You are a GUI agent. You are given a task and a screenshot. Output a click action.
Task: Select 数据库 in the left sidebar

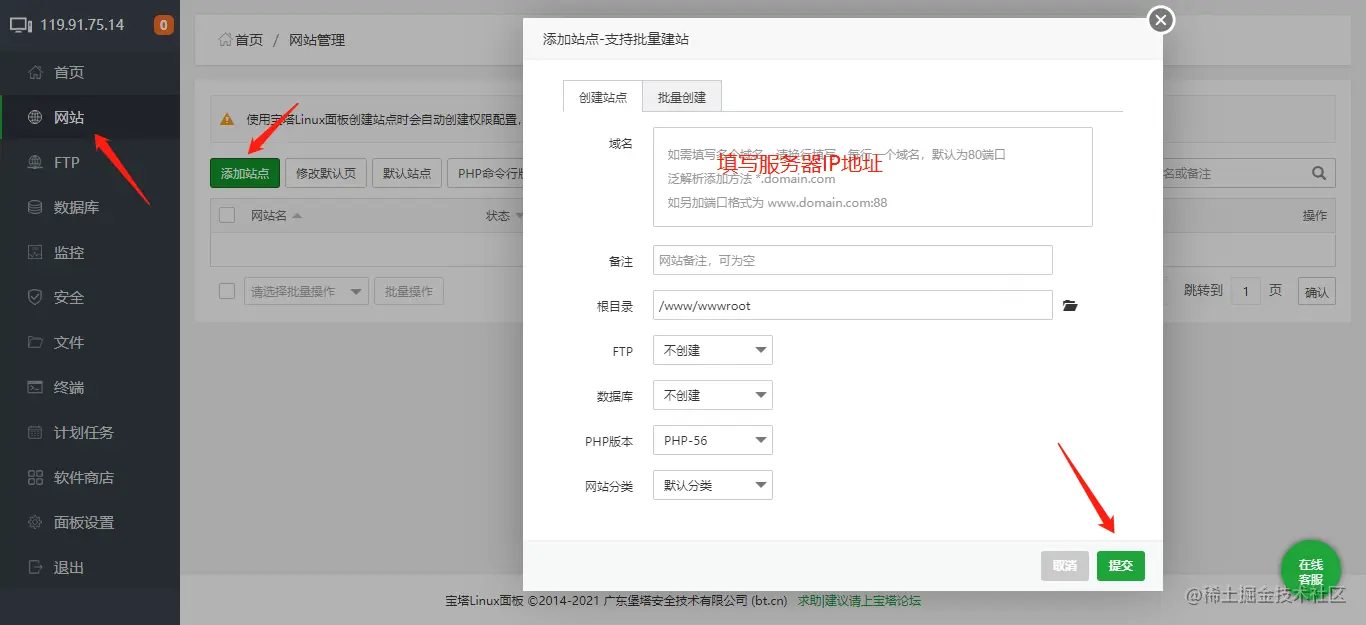point(73,207)
